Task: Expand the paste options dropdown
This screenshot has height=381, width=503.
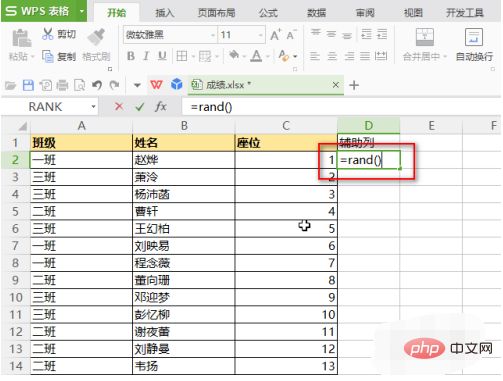Action: coord(33,57)
